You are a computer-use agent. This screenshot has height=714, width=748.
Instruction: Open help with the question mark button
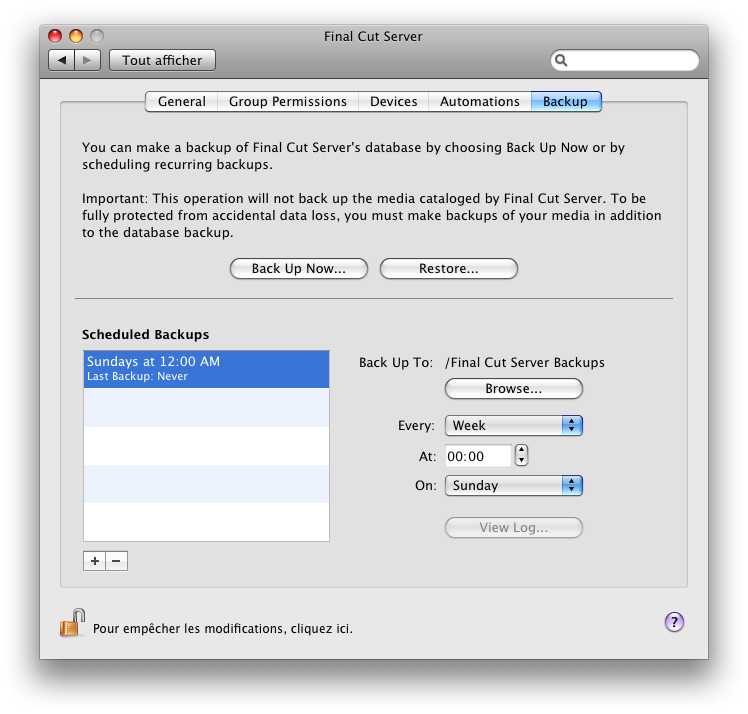(674, 622)
